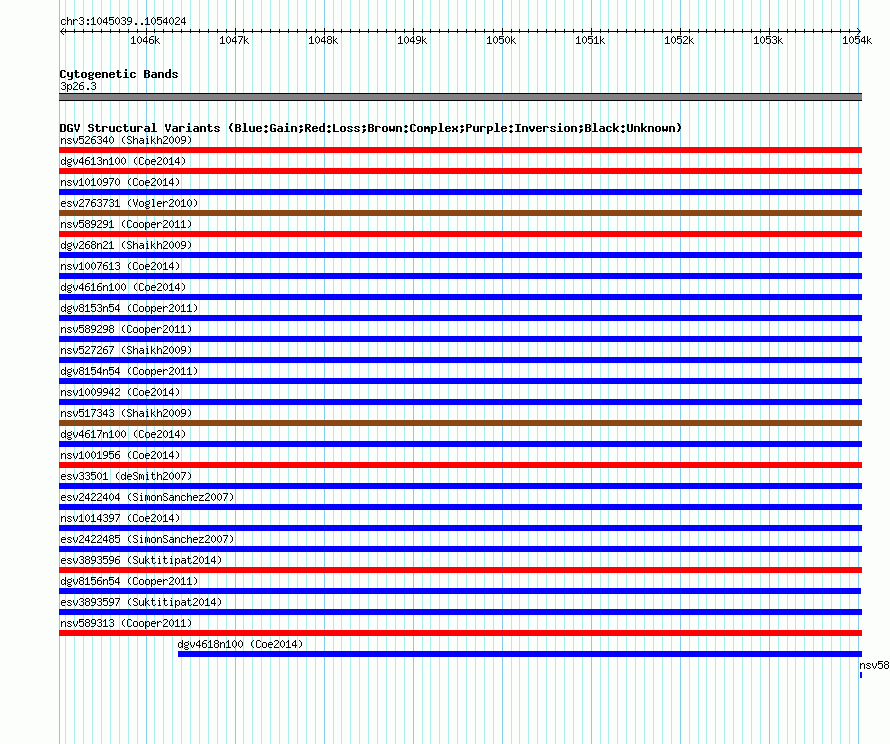Click the Cytogenetic Bands track title
This screenshot has height=744, width=890.
[119, 74]
